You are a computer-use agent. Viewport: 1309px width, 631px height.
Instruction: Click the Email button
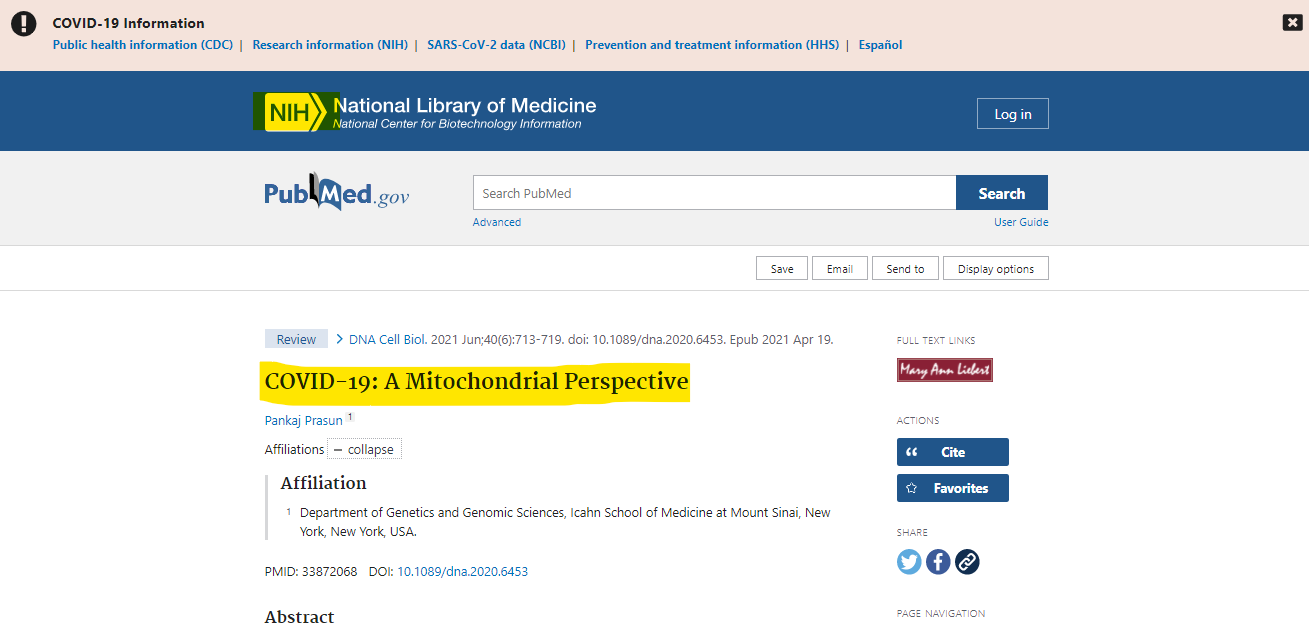tap(840, 268)
